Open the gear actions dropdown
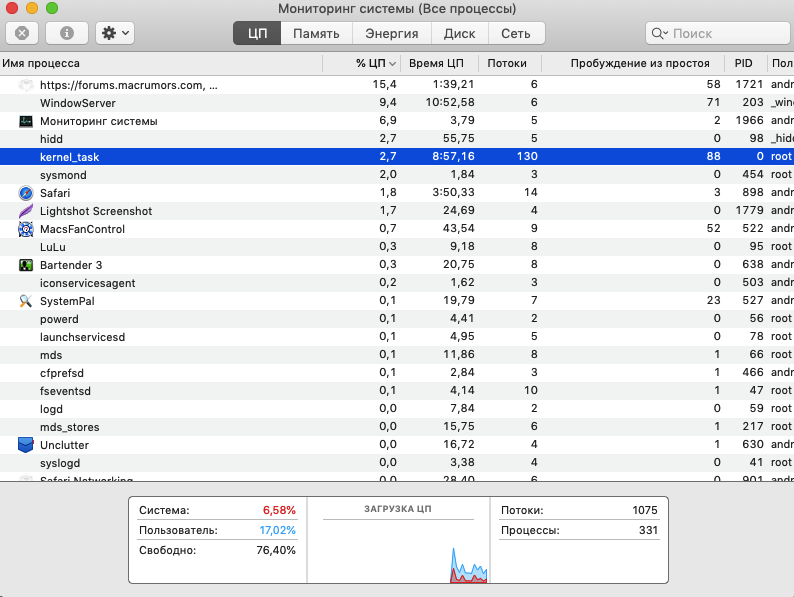This screenshot has width=794, height=597. click(x=115, y=33)
